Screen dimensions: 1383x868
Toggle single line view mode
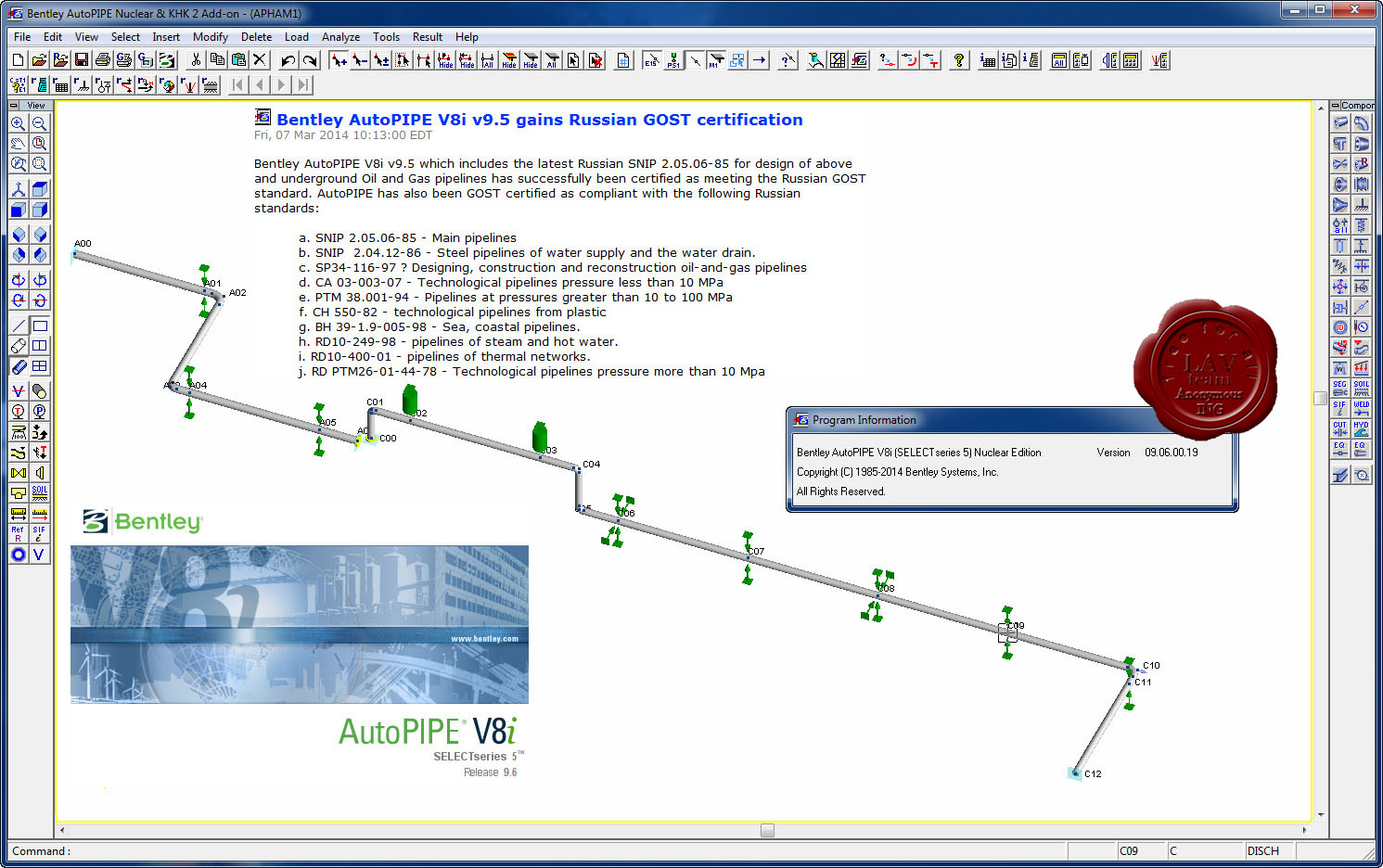coord(18,325)
